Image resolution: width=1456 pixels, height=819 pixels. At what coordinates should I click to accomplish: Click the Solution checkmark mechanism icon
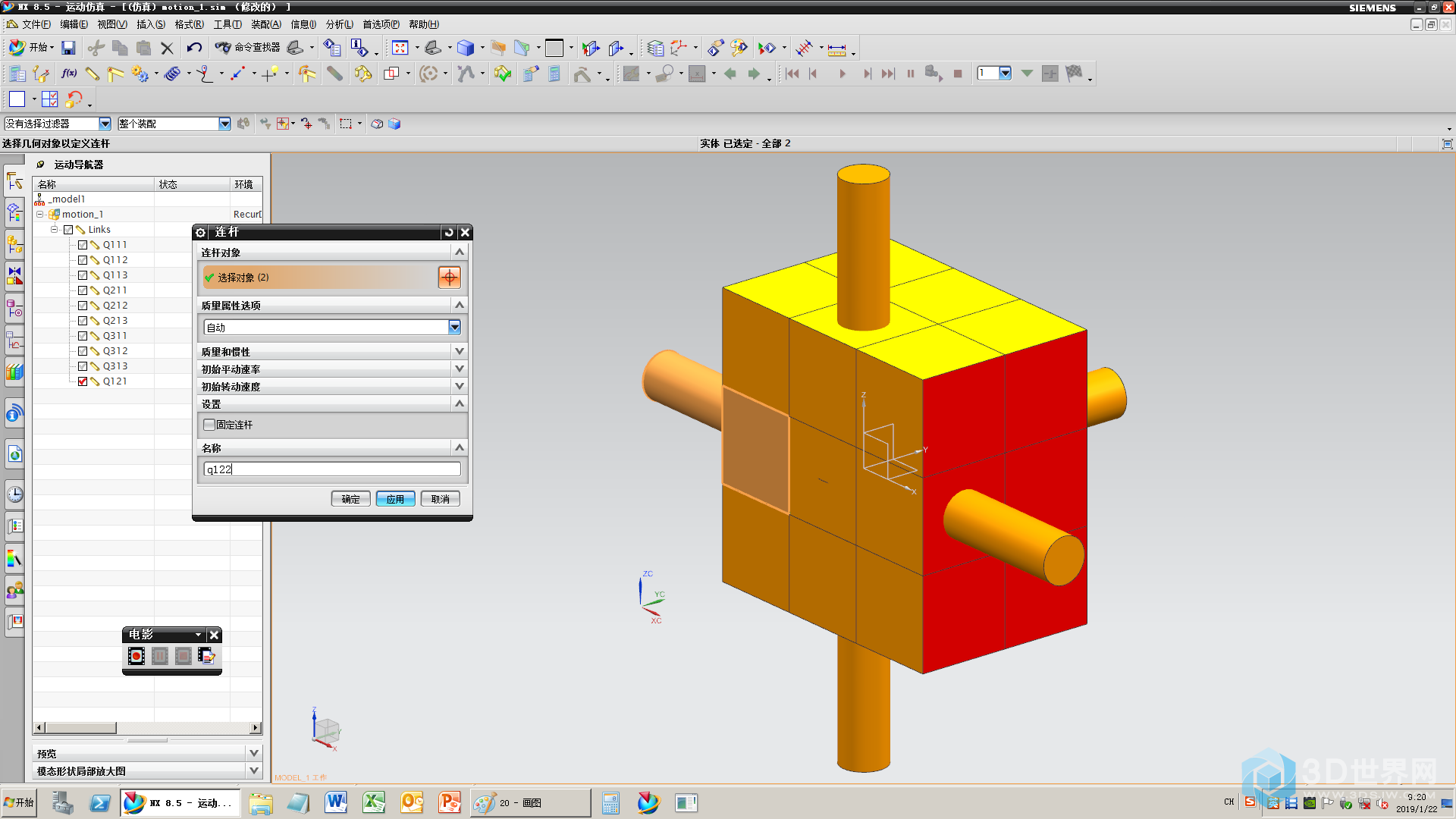coord(503,74)
